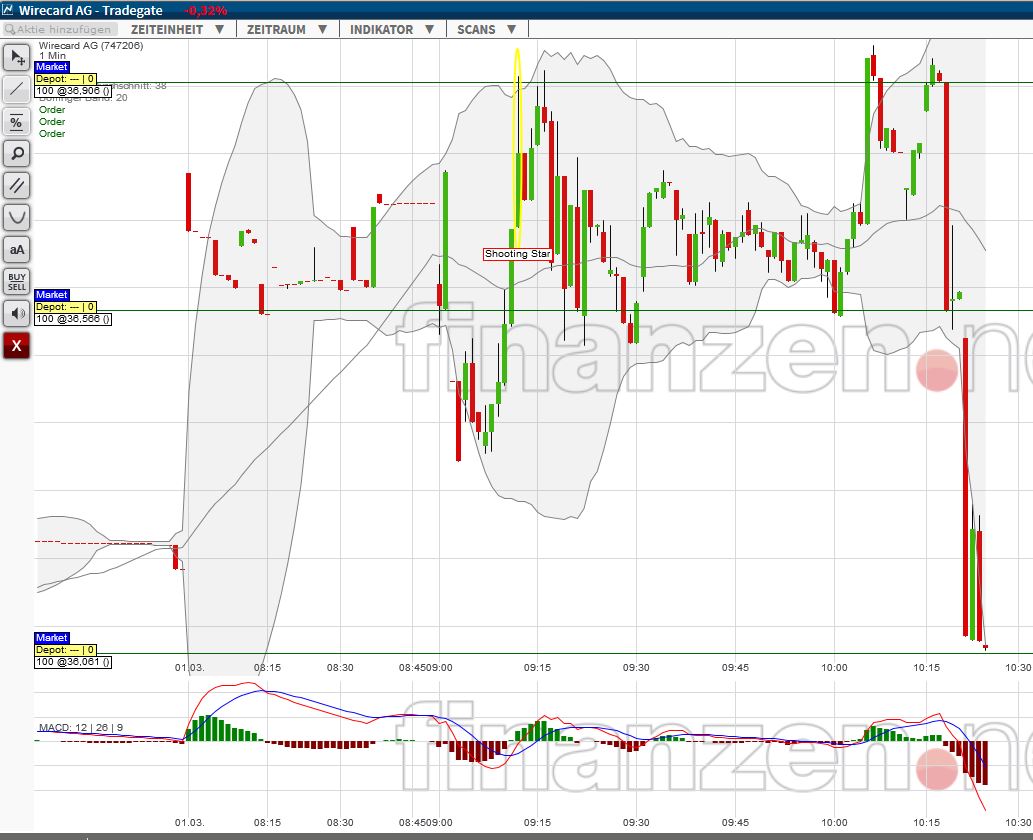Select the trend line drawing tool
The height and width of the screenshot is (840, 1033).
click(16, 89)
